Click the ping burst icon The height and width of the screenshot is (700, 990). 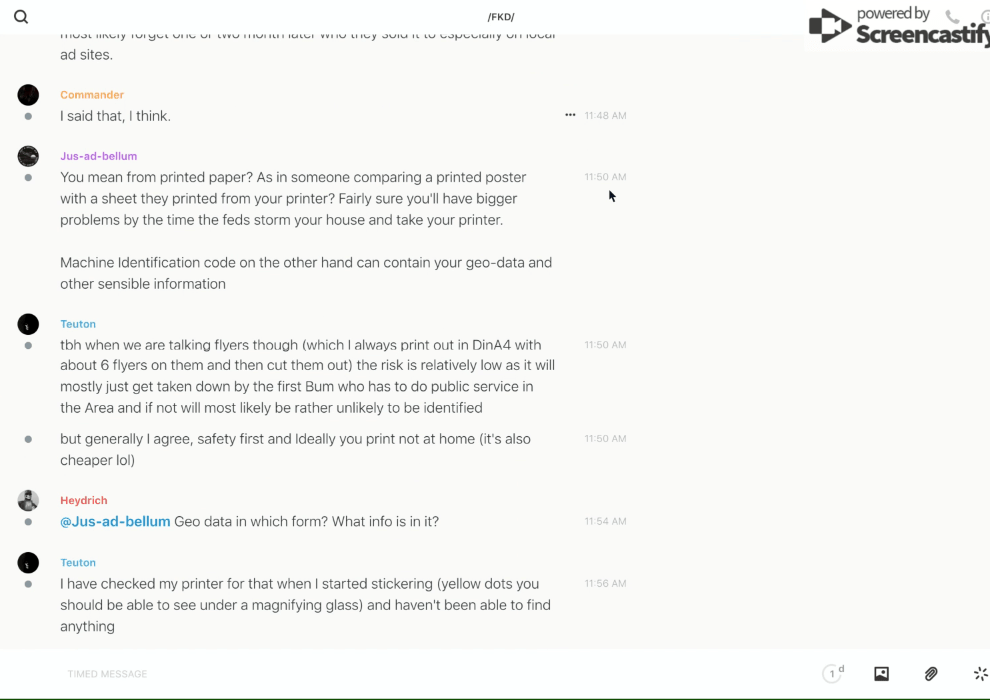[980, 674]
